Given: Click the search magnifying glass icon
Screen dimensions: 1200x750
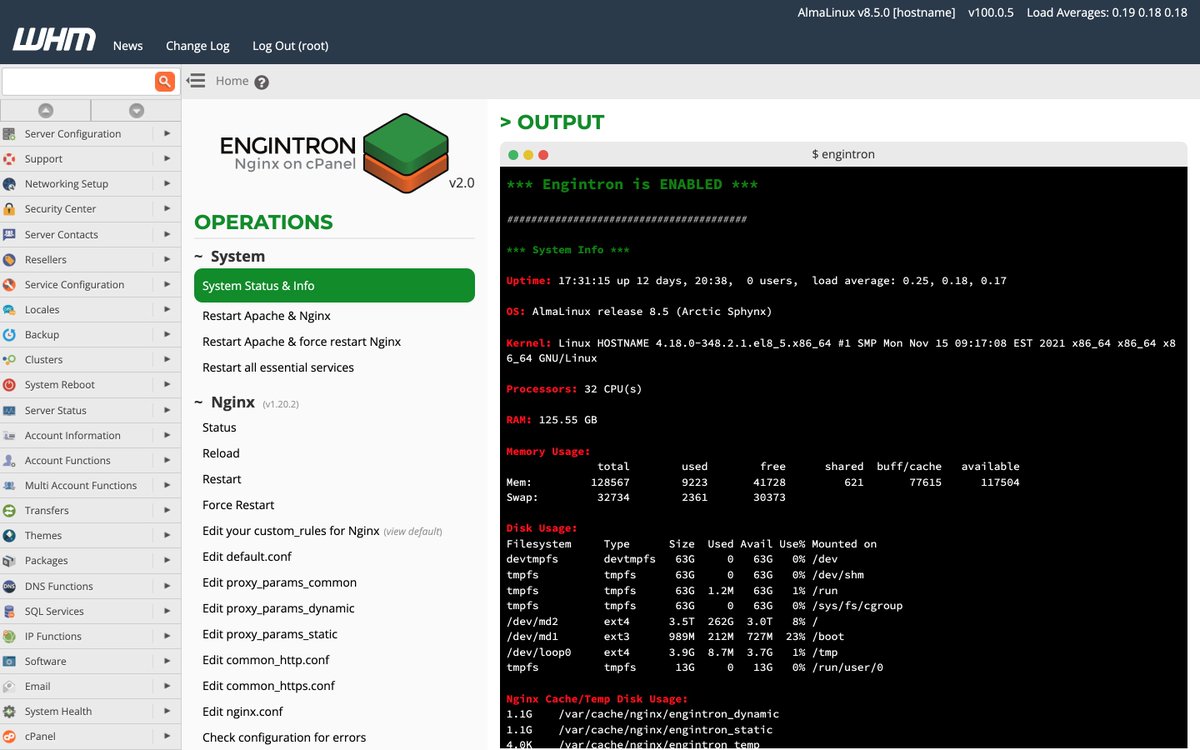Looking at the screenshot, I should click(x=165, y=81).
